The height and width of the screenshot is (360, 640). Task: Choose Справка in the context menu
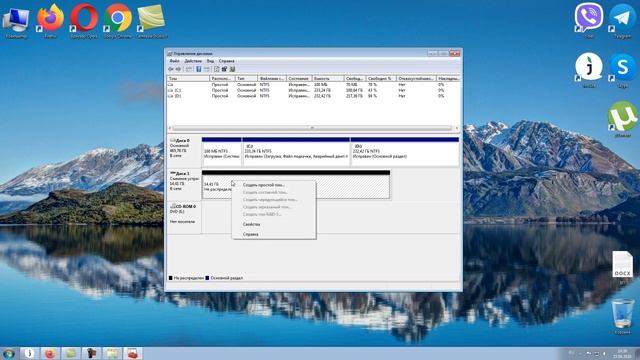[x=273, y=234]
